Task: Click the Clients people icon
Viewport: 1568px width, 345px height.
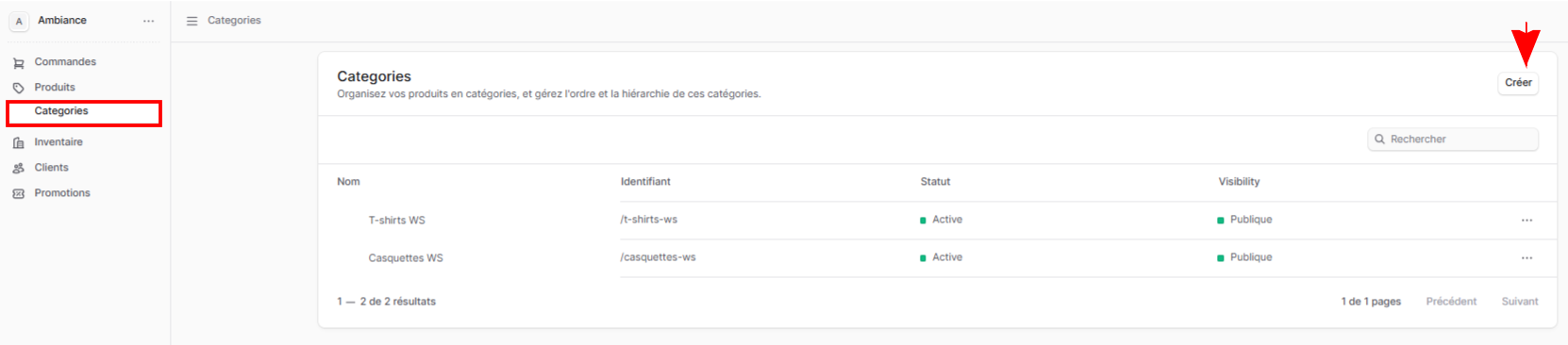Action: click(18, 168)
